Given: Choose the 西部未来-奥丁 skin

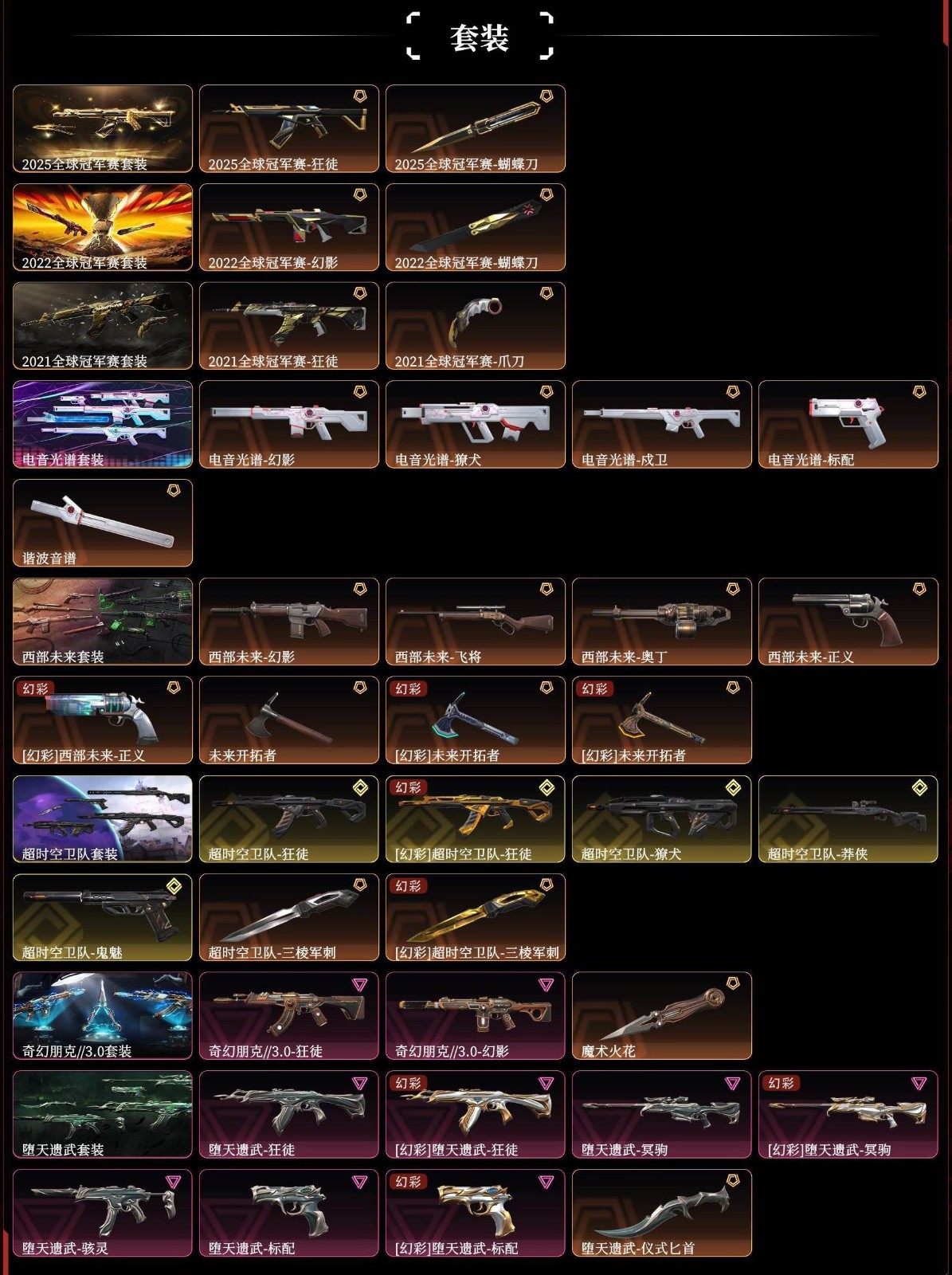Looking at the screenshot, I should [662, 622].
